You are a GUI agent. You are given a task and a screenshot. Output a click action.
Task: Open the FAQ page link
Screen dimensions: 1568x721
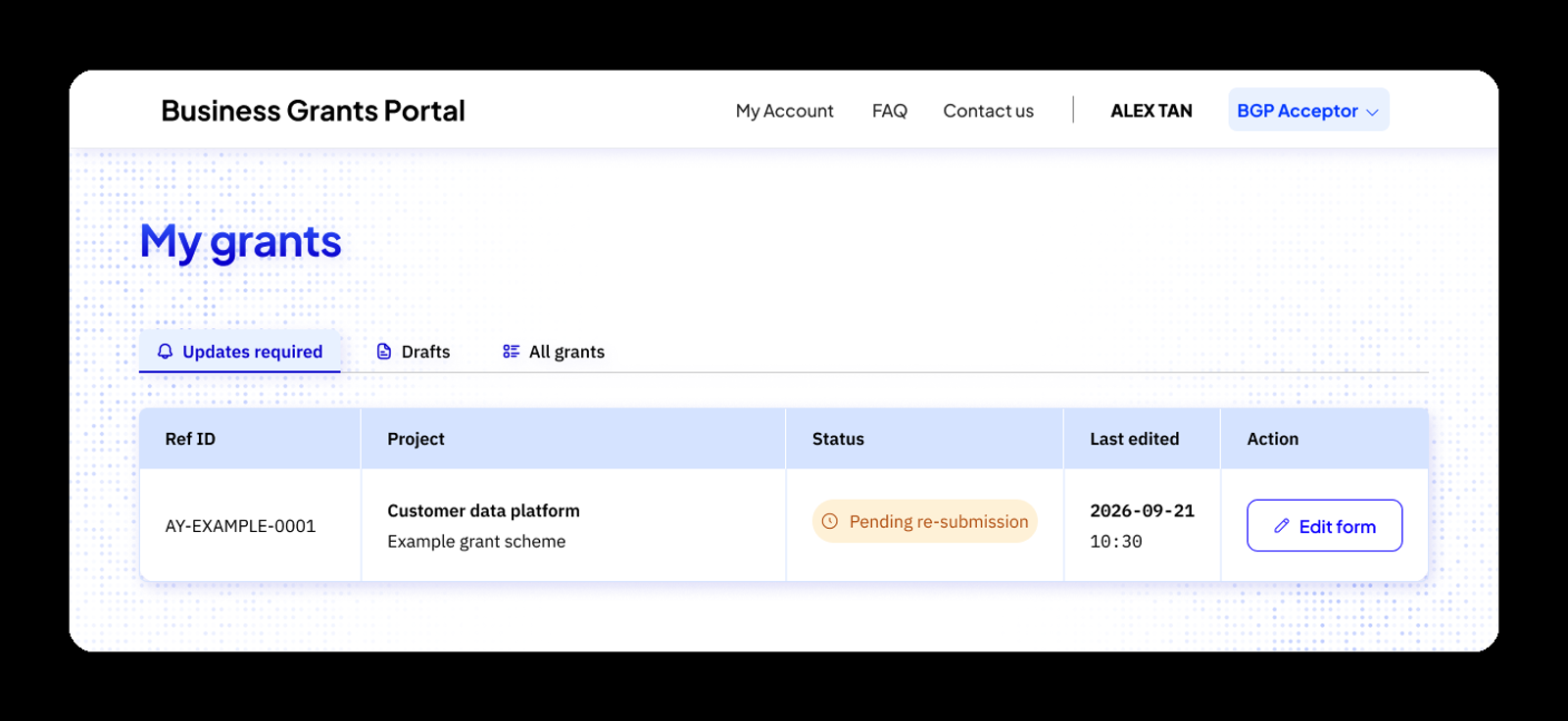[x=890, y=111]
